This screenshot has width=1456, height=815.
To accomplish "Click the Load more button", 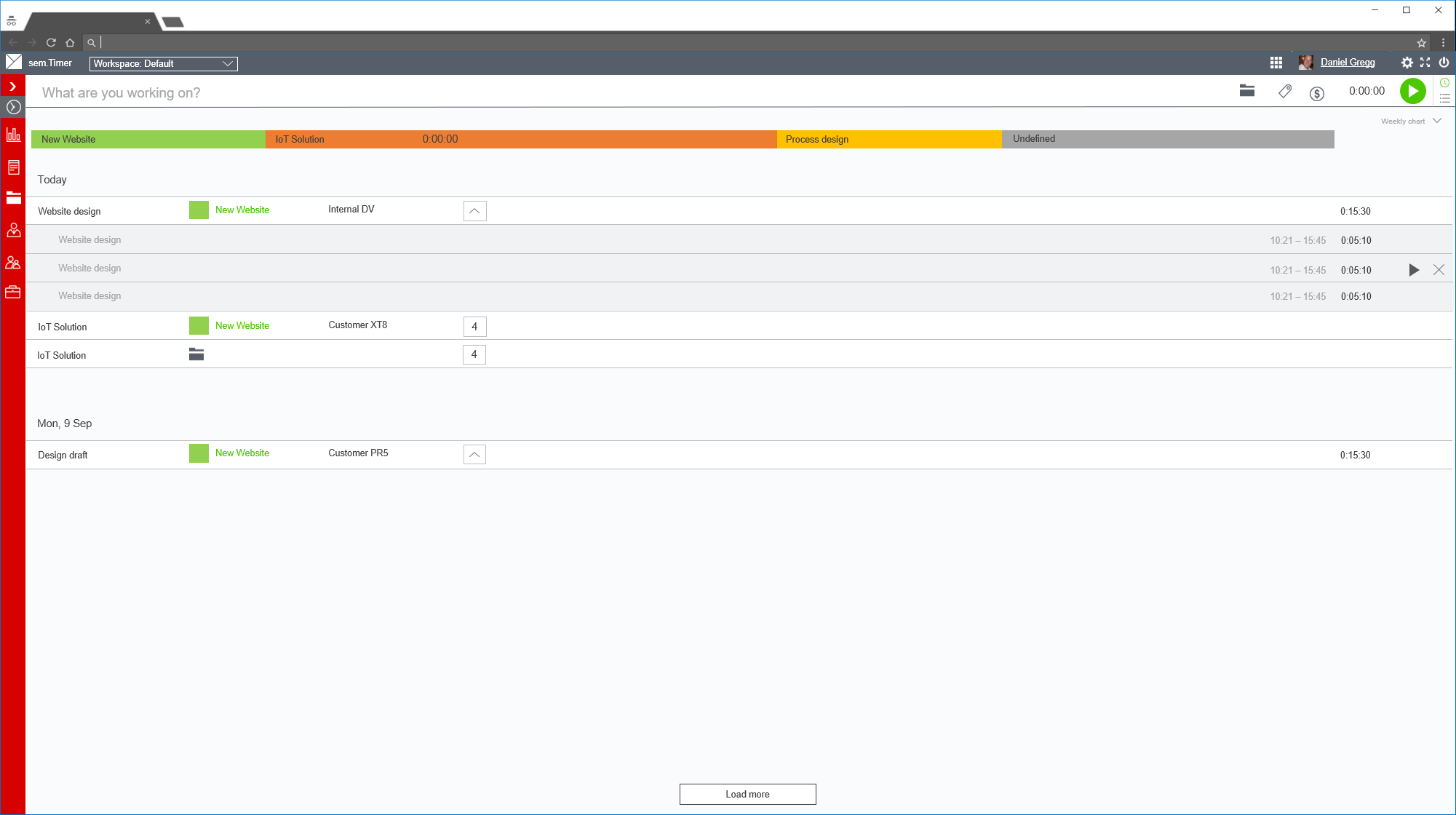I will [x=747, y=794].
